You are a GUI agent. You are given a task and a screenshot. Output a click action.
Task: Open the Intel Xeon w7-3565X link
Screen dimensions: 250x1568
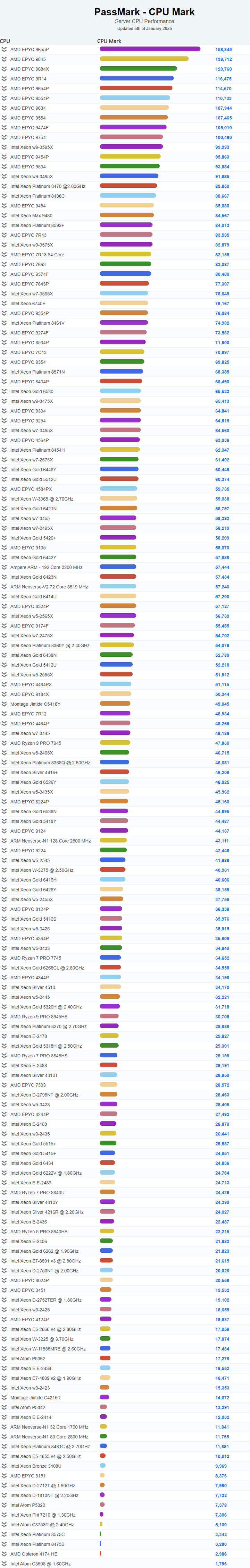[32, 294]
